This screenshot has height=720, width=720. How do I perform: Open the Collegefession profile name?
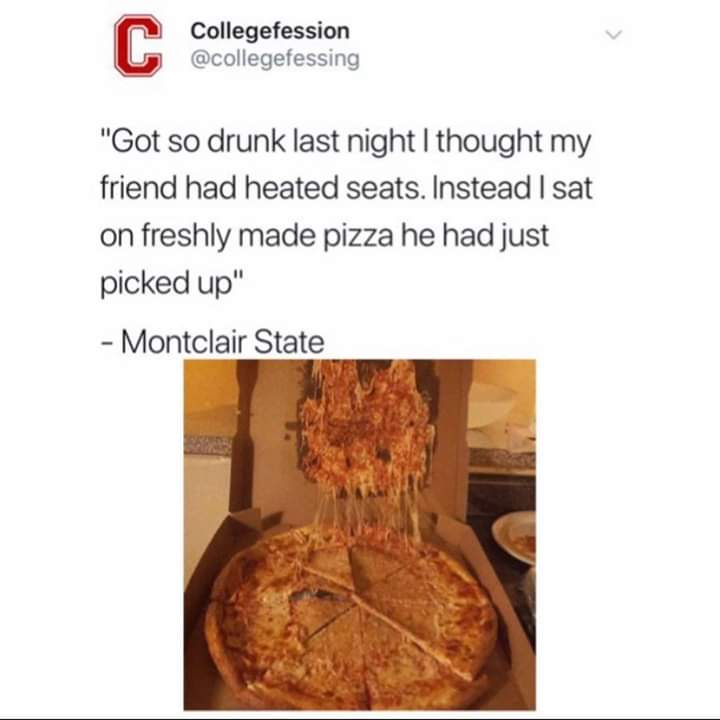[270, 31]
